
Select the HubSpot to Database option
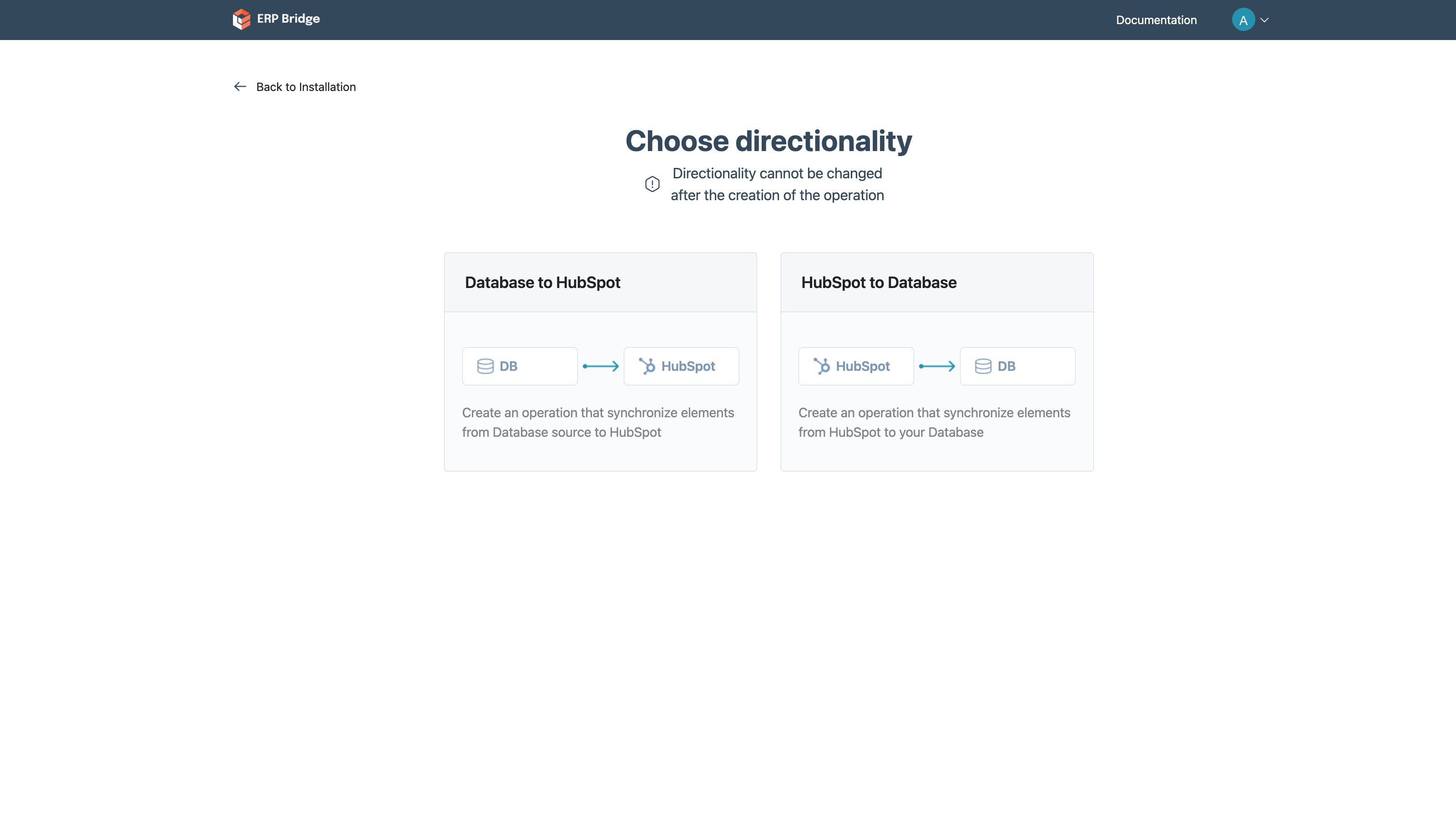(936, 362)
